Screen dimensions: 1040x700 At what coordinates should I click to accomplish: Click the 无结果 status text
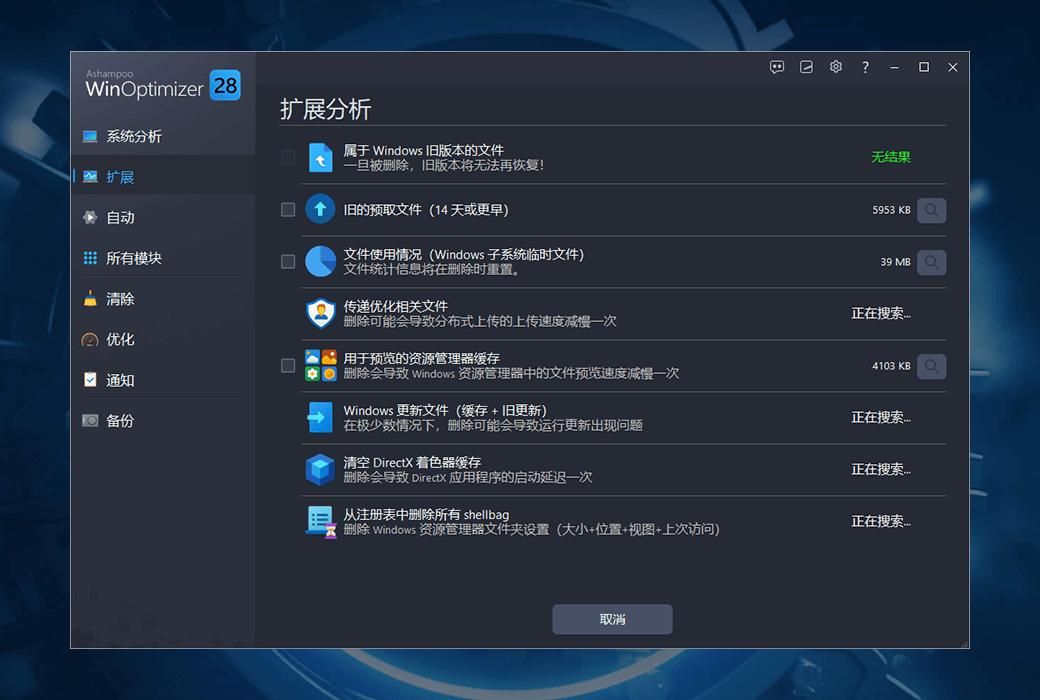(891, 157)
